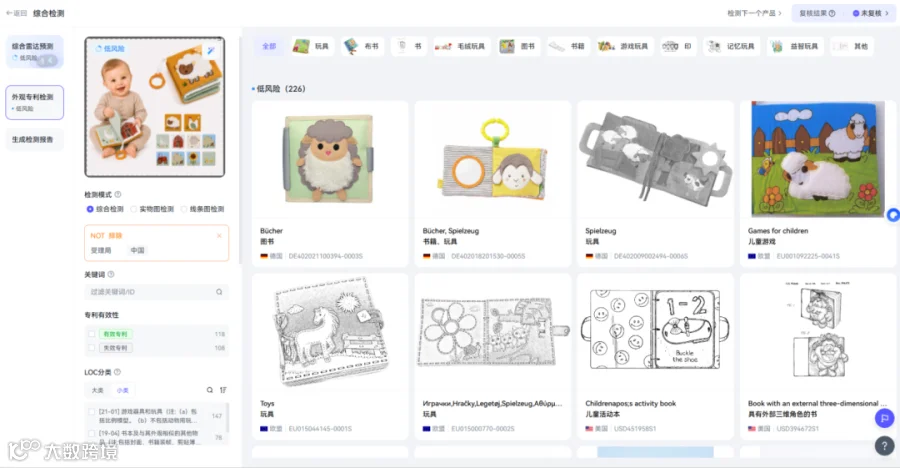
Task: Click LOC filter scrollbar beside class list
Action: pyautogui.click(x=228, y=417)
